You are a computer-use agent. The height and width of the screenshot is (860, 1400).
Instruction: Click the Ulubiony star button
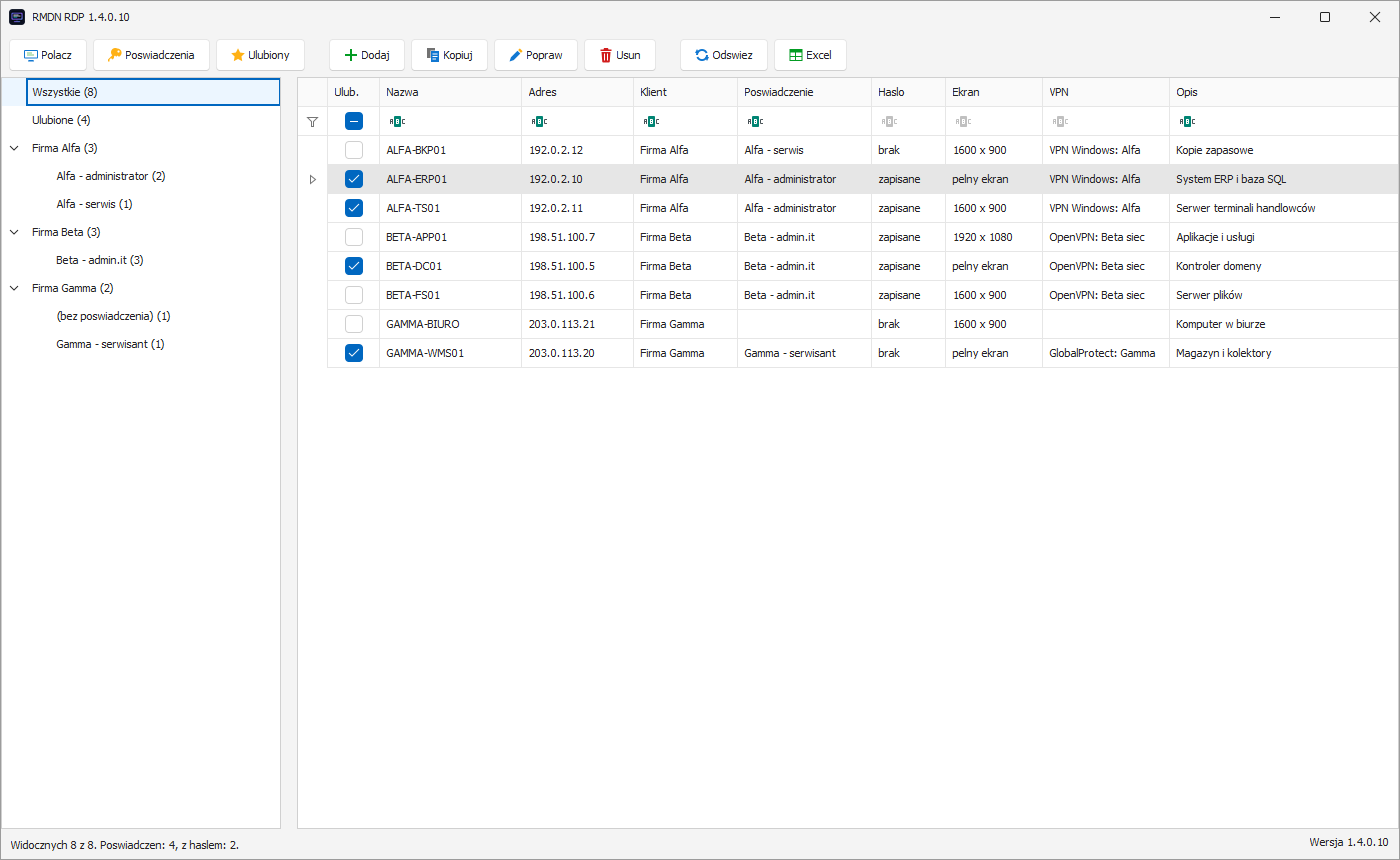[260, 55]
